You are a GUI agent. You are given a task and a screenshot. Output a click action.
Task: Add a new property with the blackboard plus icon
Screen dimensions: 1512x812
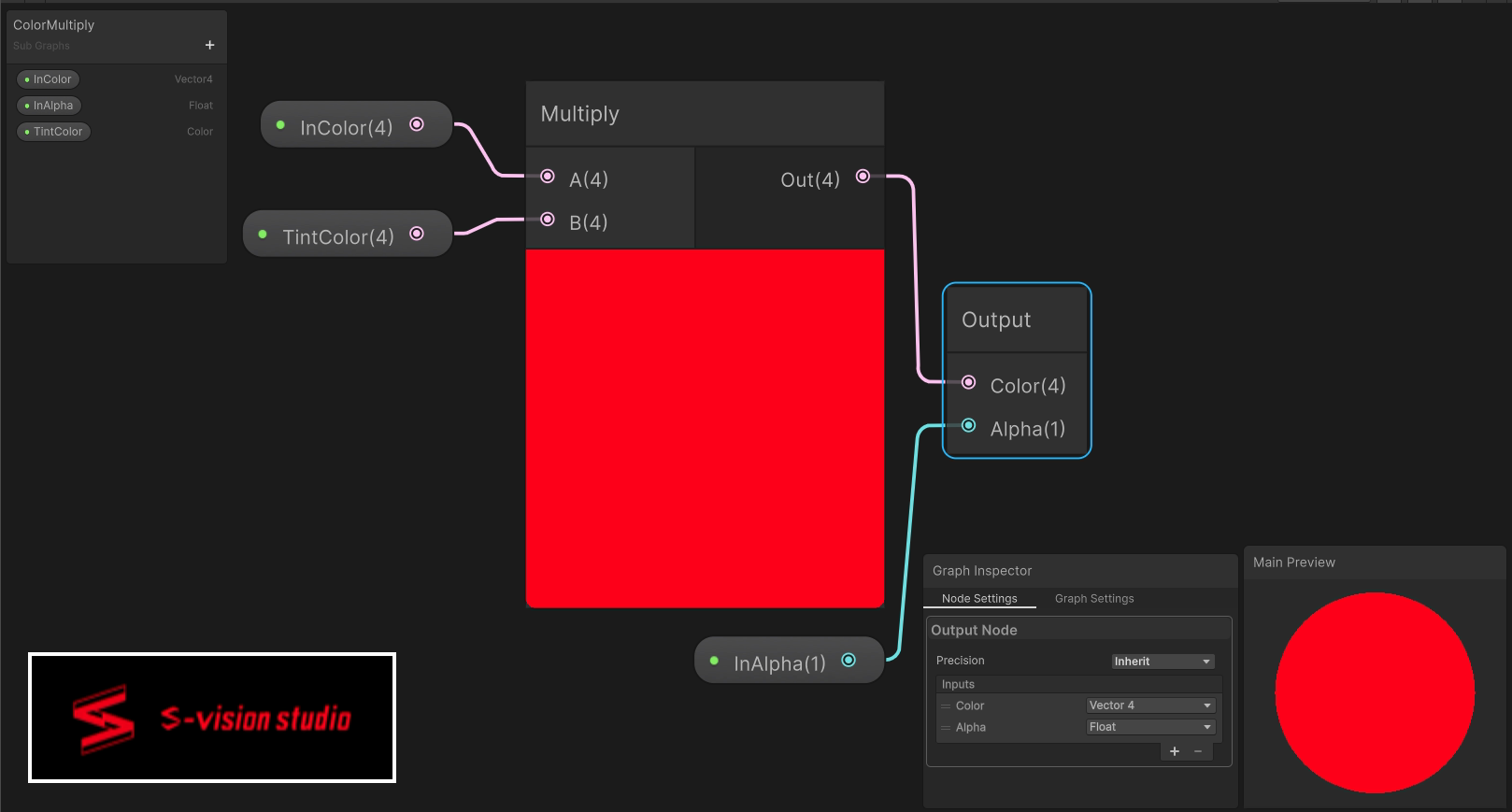[x=209, y=45]
